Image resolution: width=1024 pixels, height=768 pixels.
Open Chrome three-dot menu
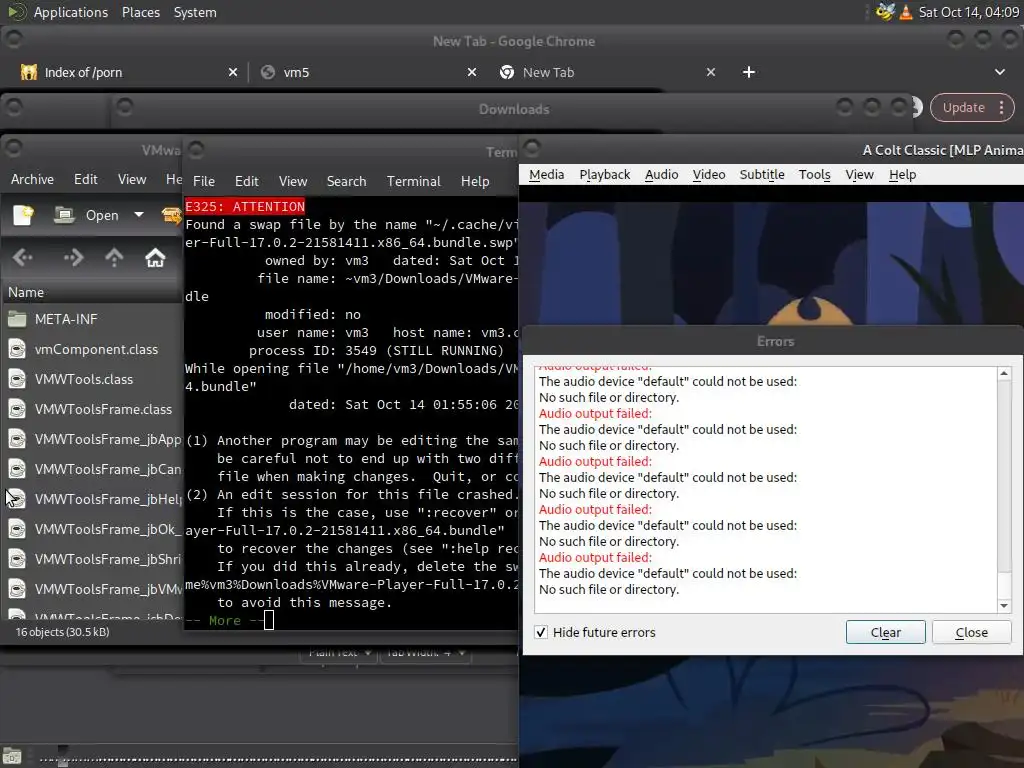click(1002, 108)
